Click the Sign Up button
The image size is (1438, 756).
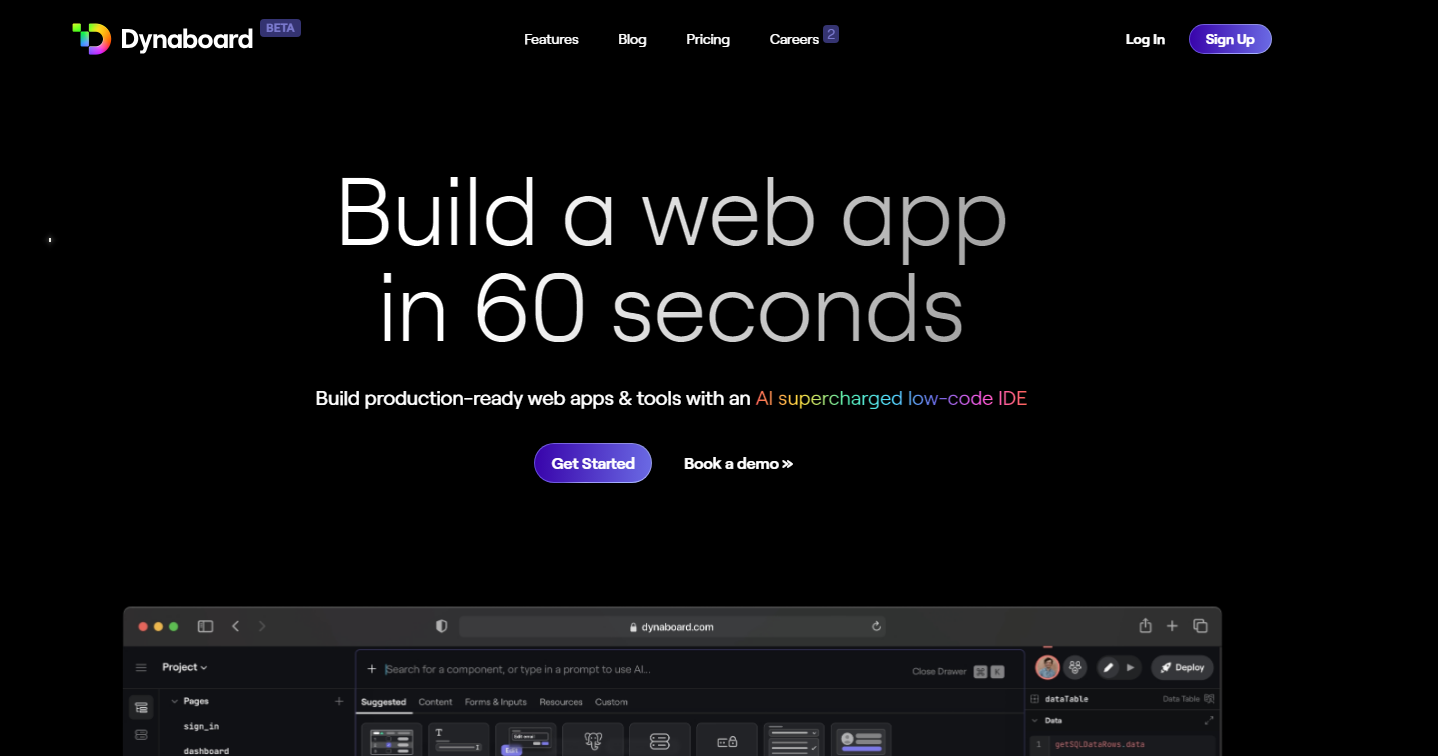coord(1230,39)
